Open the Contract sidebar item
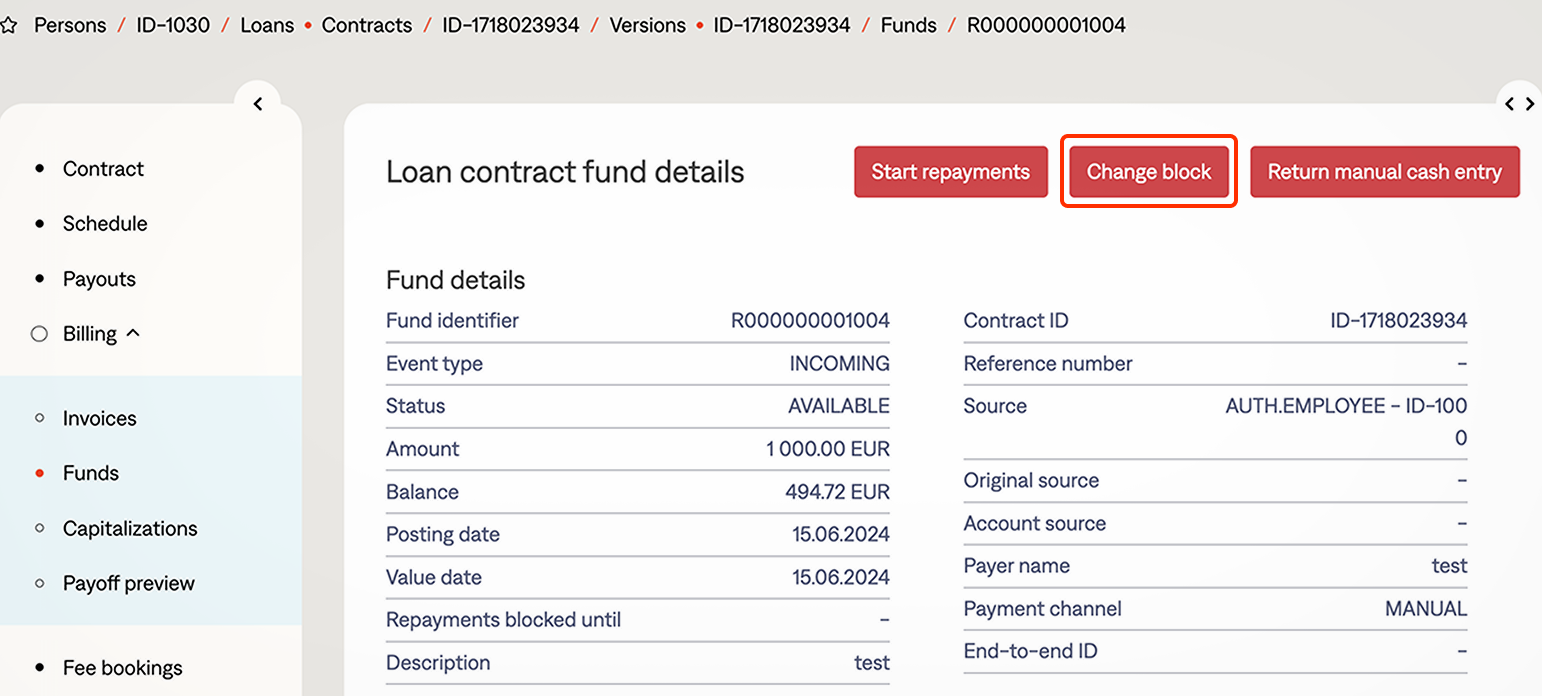Screen dimensions: 1542x696 click(103, 169)
